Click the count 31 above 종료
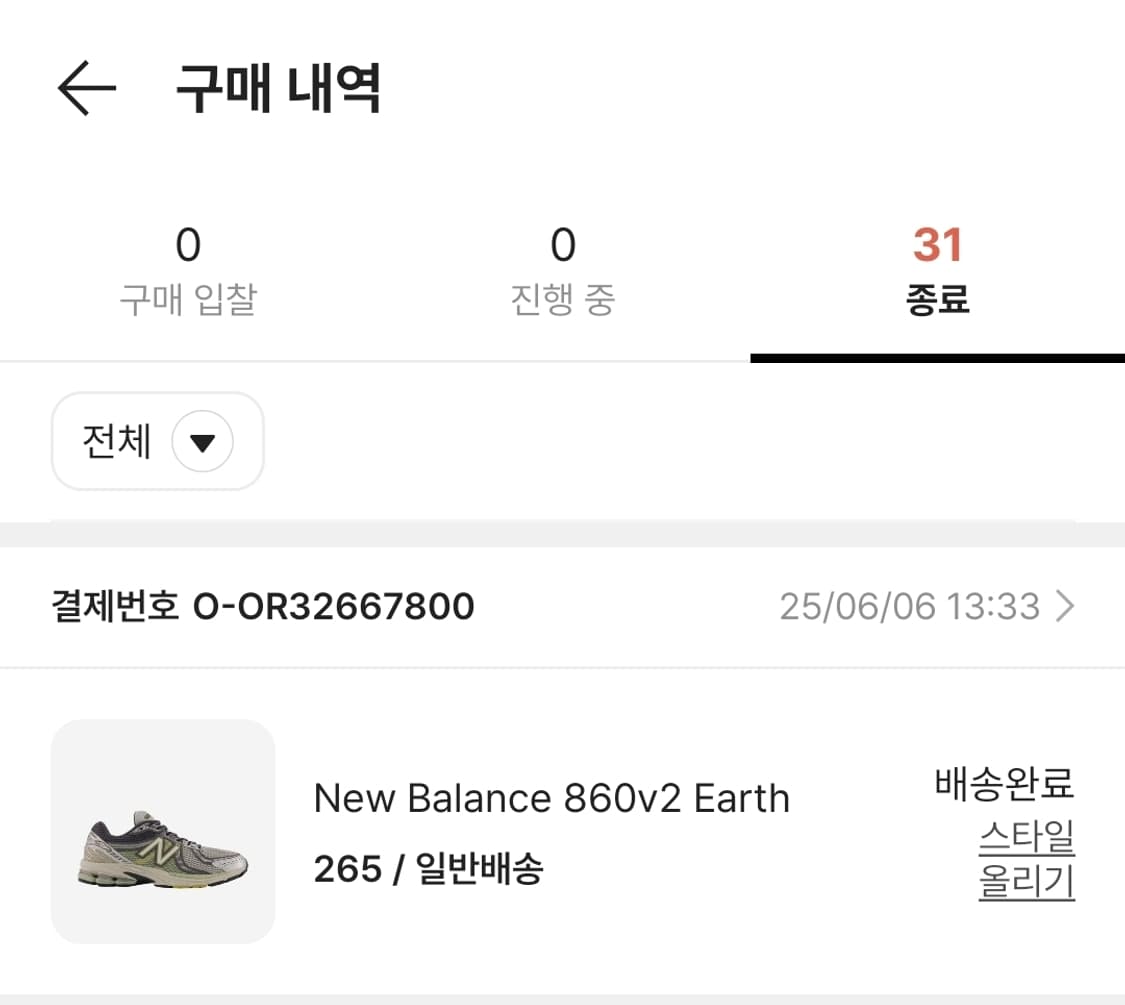The width and height of the screenshot is (1125, 1005). [937, 243]
